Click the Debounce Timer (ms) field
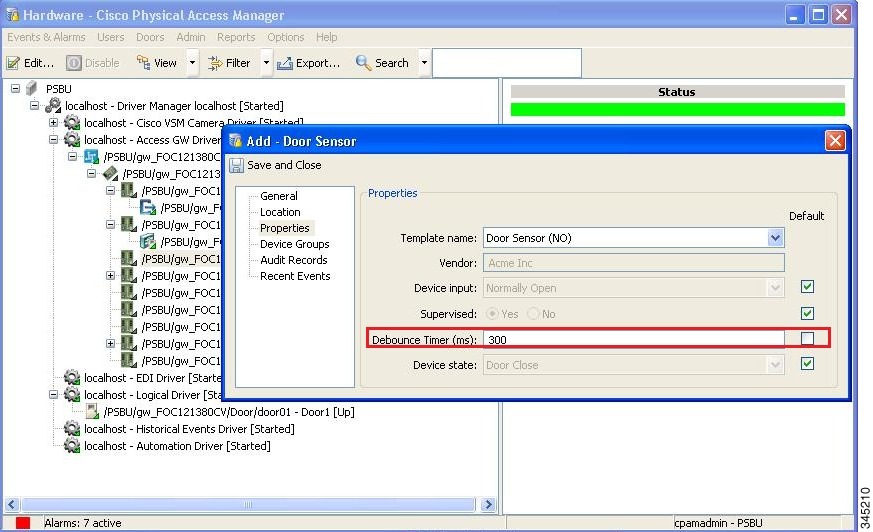This screenshot has width=873, height=532. point(634,339)
